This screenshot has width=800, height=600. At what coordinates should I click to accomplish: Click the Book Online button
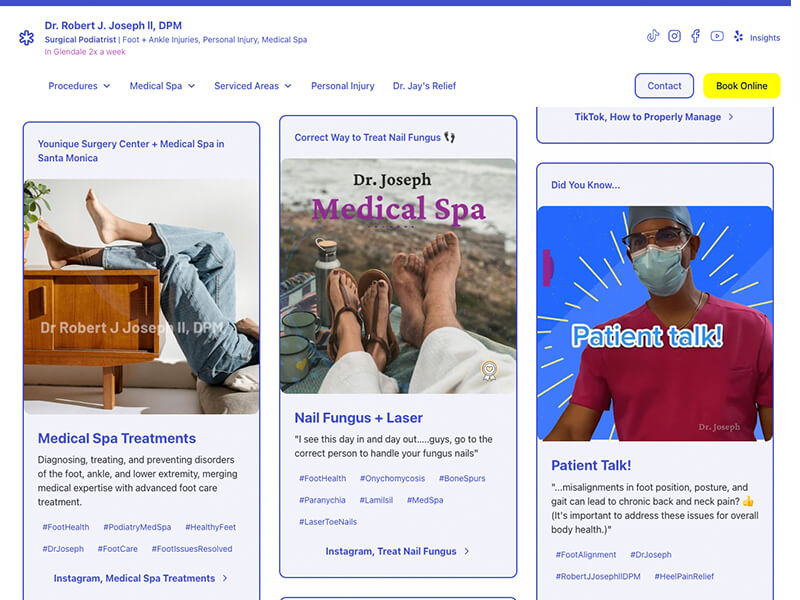pyautogui.click(x=742, y=86)
